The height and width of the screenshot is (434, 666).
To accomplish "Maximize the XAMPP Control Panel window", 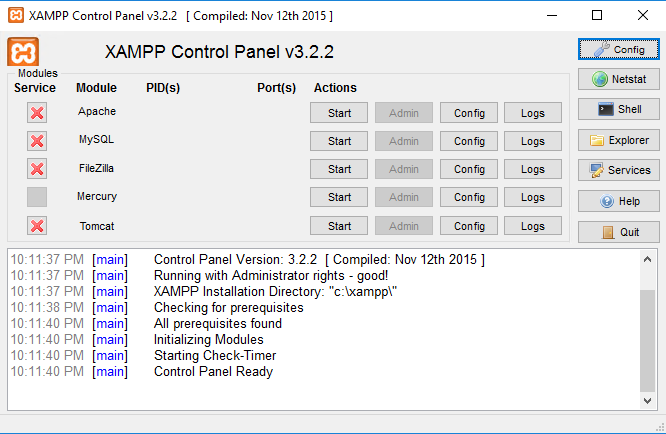I will click(x=597, y=16).
